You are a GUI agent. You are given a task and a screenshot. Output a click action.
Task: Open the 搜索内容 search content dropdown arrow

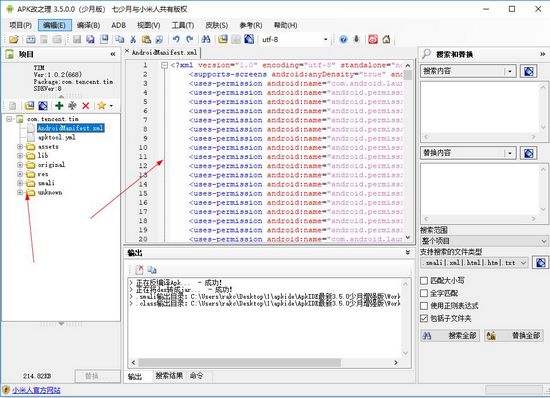click(x=510, y=71)
